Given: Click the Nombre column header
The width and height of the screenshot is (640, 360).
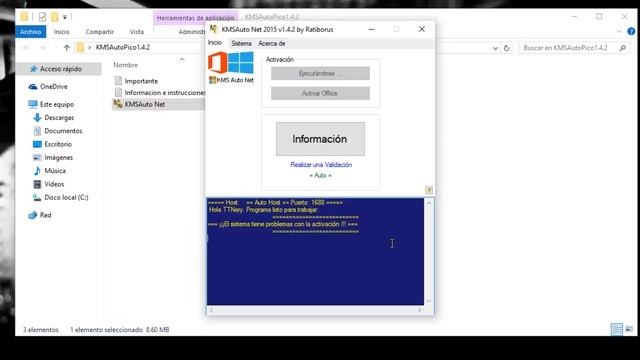Looking at the screenshot, I should (x=126, y=65).
